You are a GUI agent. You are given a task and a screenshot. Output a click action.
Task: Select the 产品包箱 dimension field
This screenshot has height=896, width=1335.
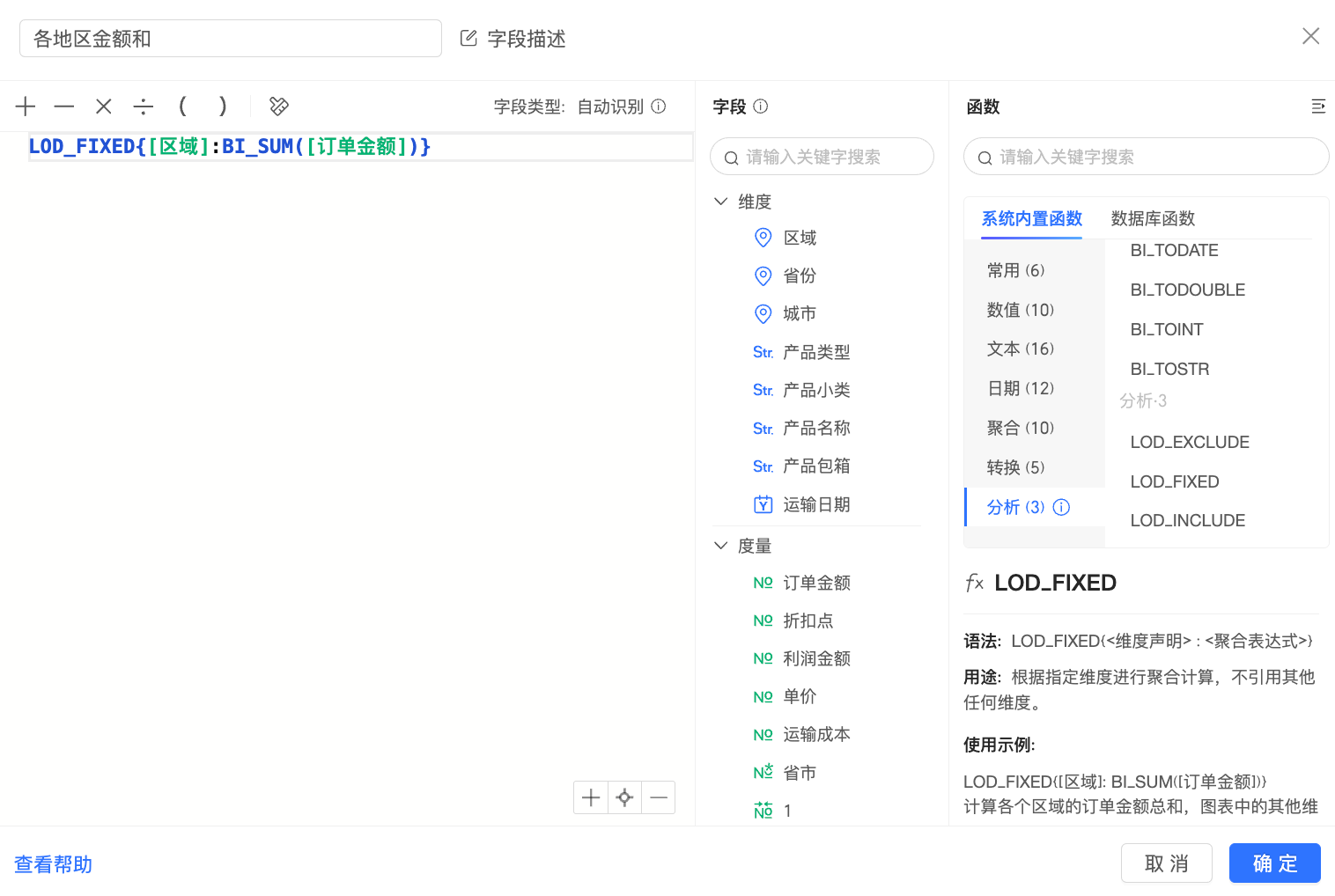tap(816, 466)
